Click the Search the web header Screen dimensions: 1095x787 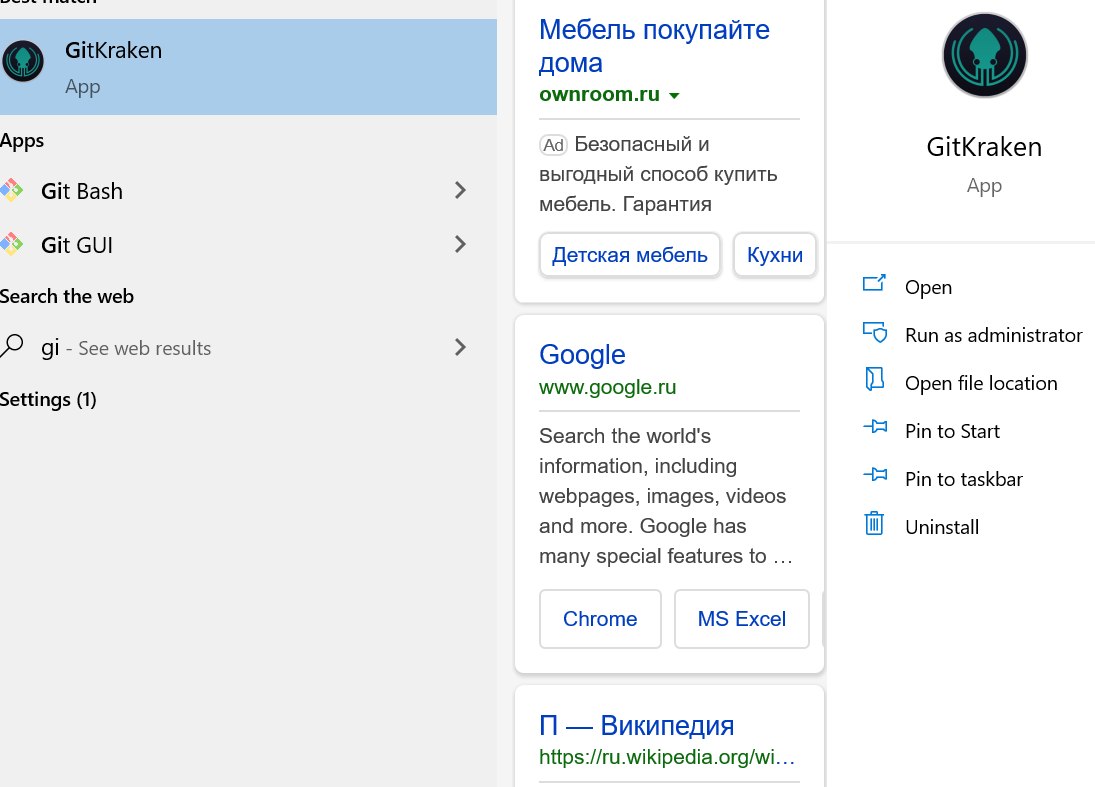point(66,296)
